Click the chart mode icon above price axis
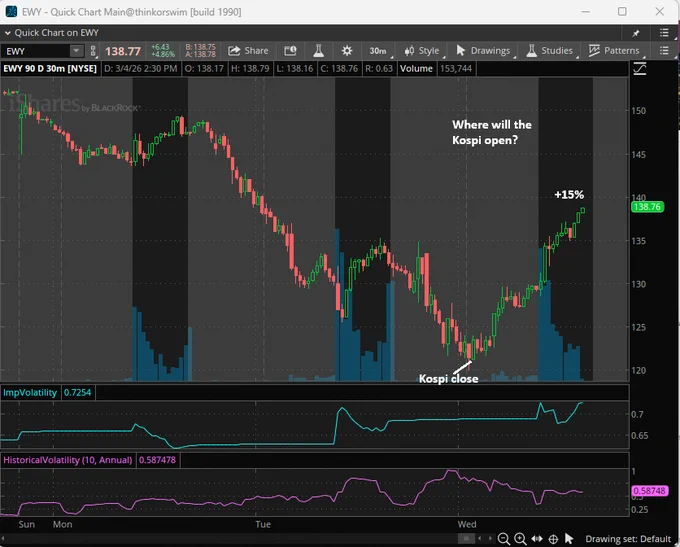 click(640, 69)
